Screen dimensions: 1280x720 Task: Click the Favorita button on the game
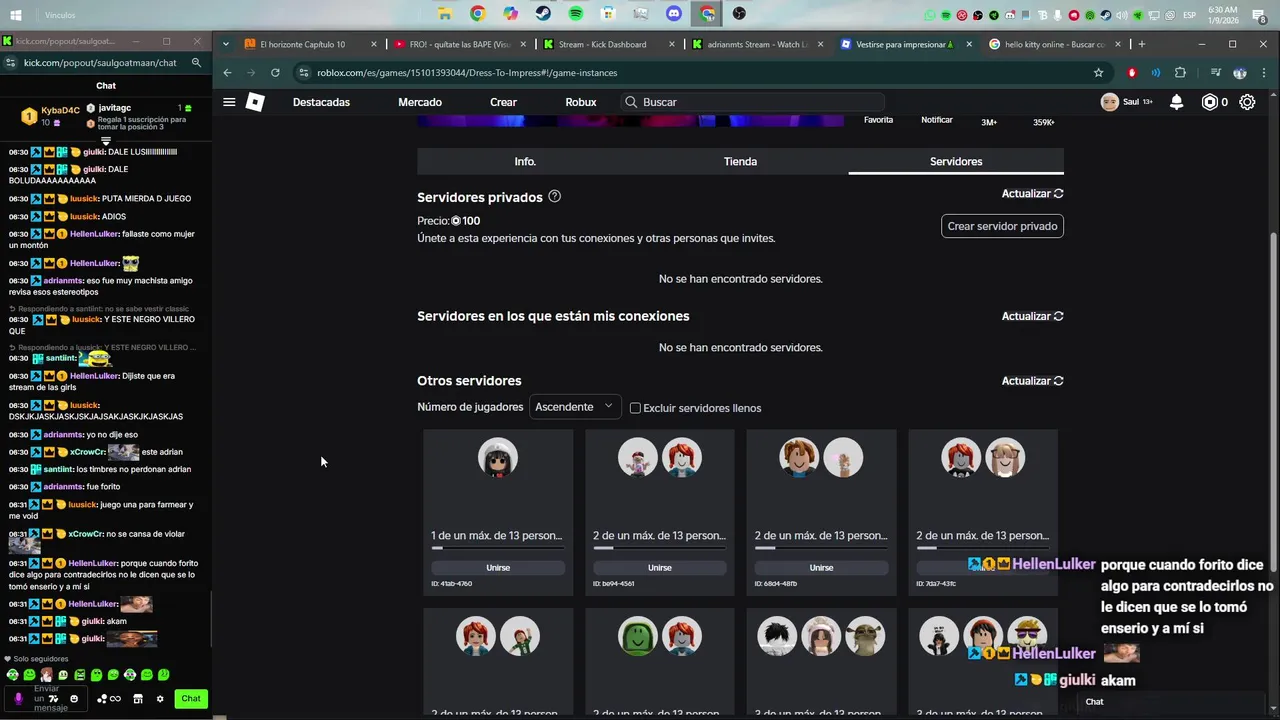click(878, 120)
